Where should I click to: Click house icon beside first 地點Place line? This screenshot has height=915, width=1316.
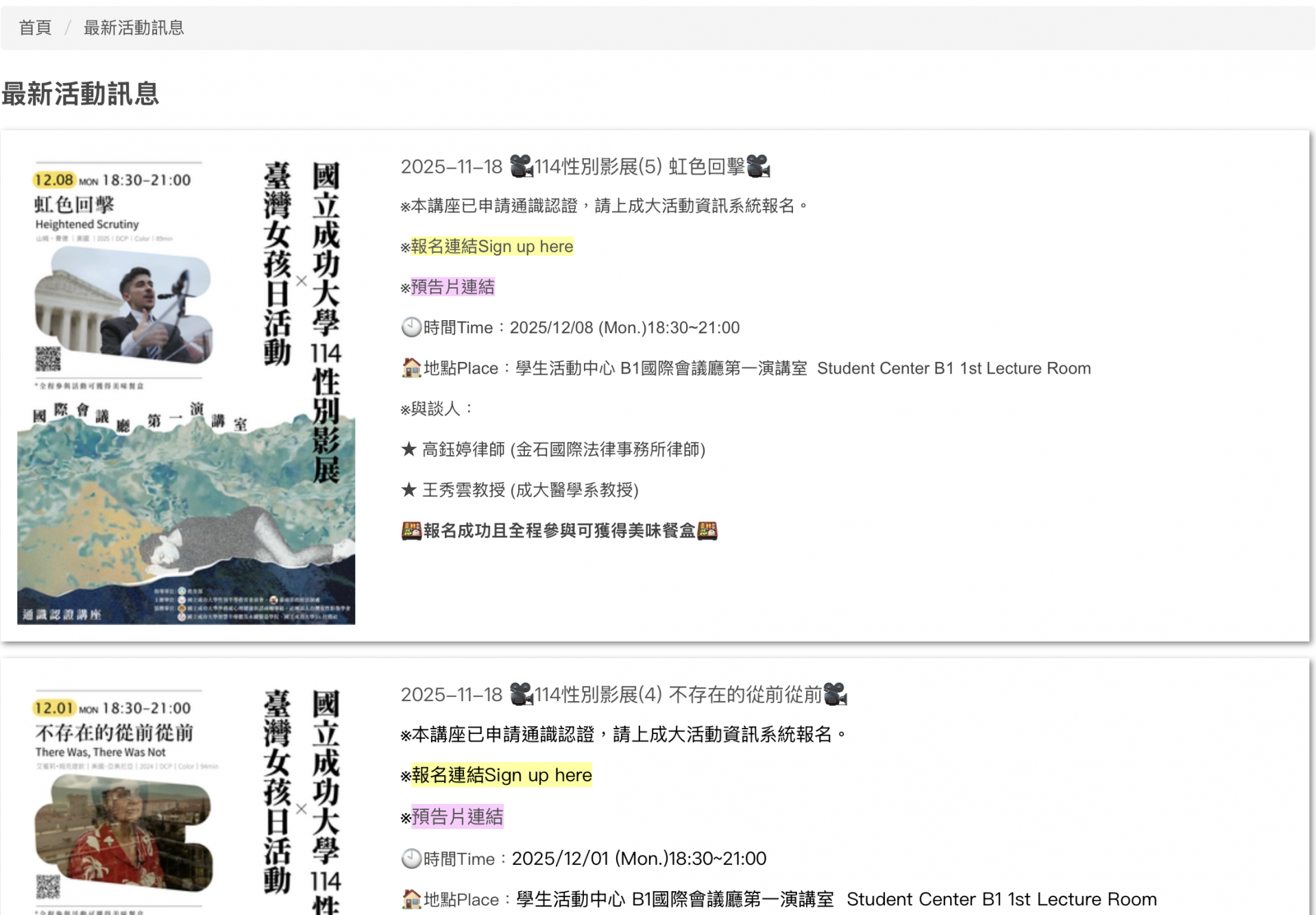[411, 368]
